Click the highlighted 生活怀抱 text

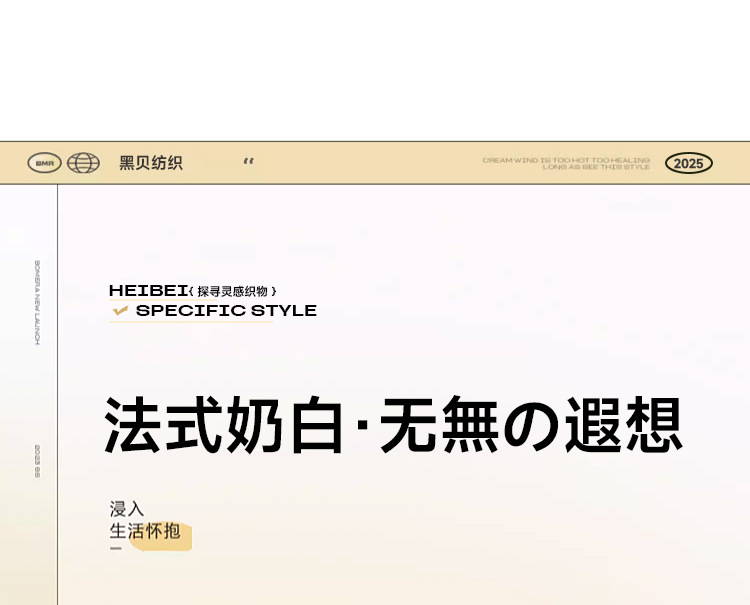(145, 531)
